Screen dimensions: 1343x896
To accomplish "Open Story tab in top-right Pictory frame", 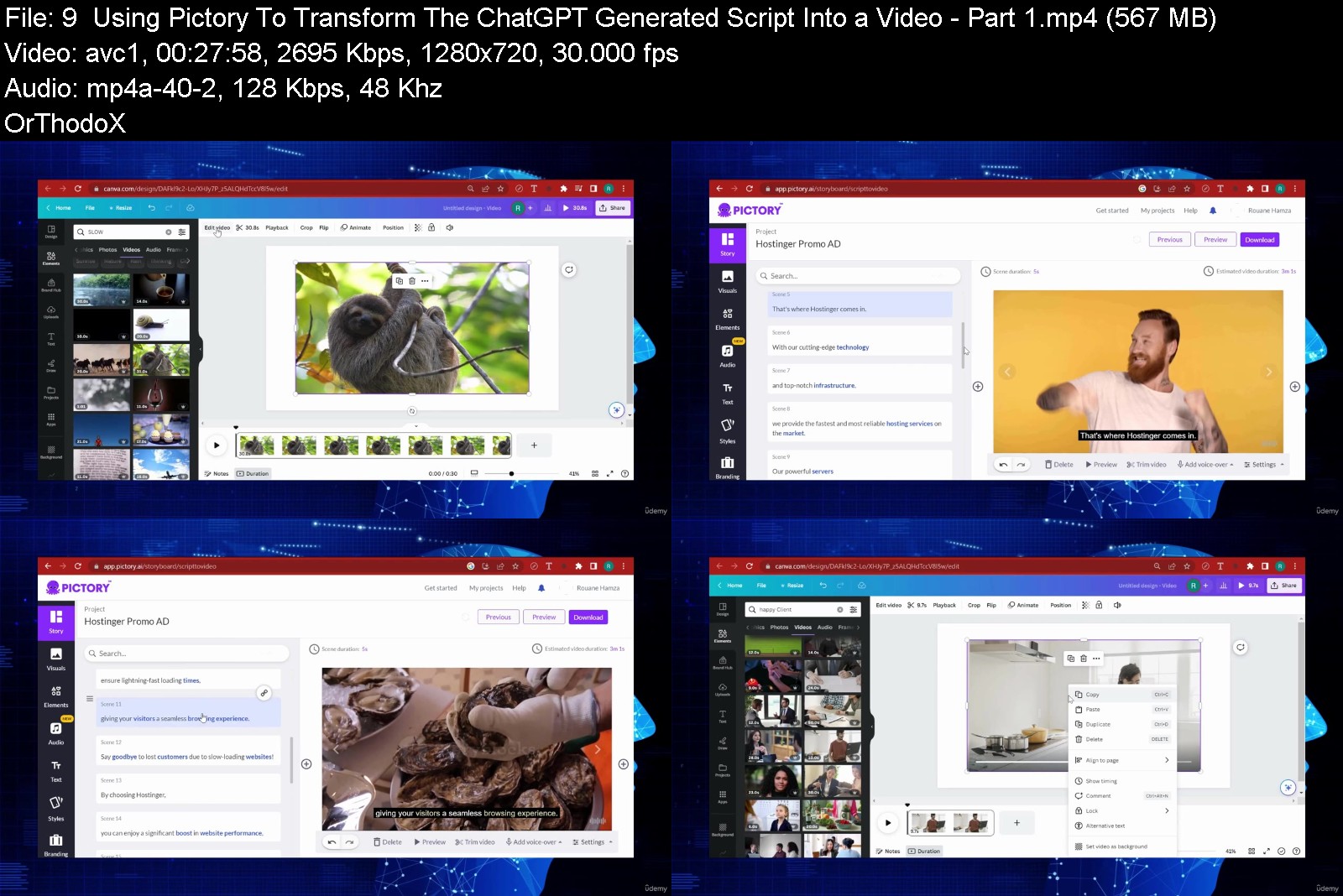I will coord(728,244).
